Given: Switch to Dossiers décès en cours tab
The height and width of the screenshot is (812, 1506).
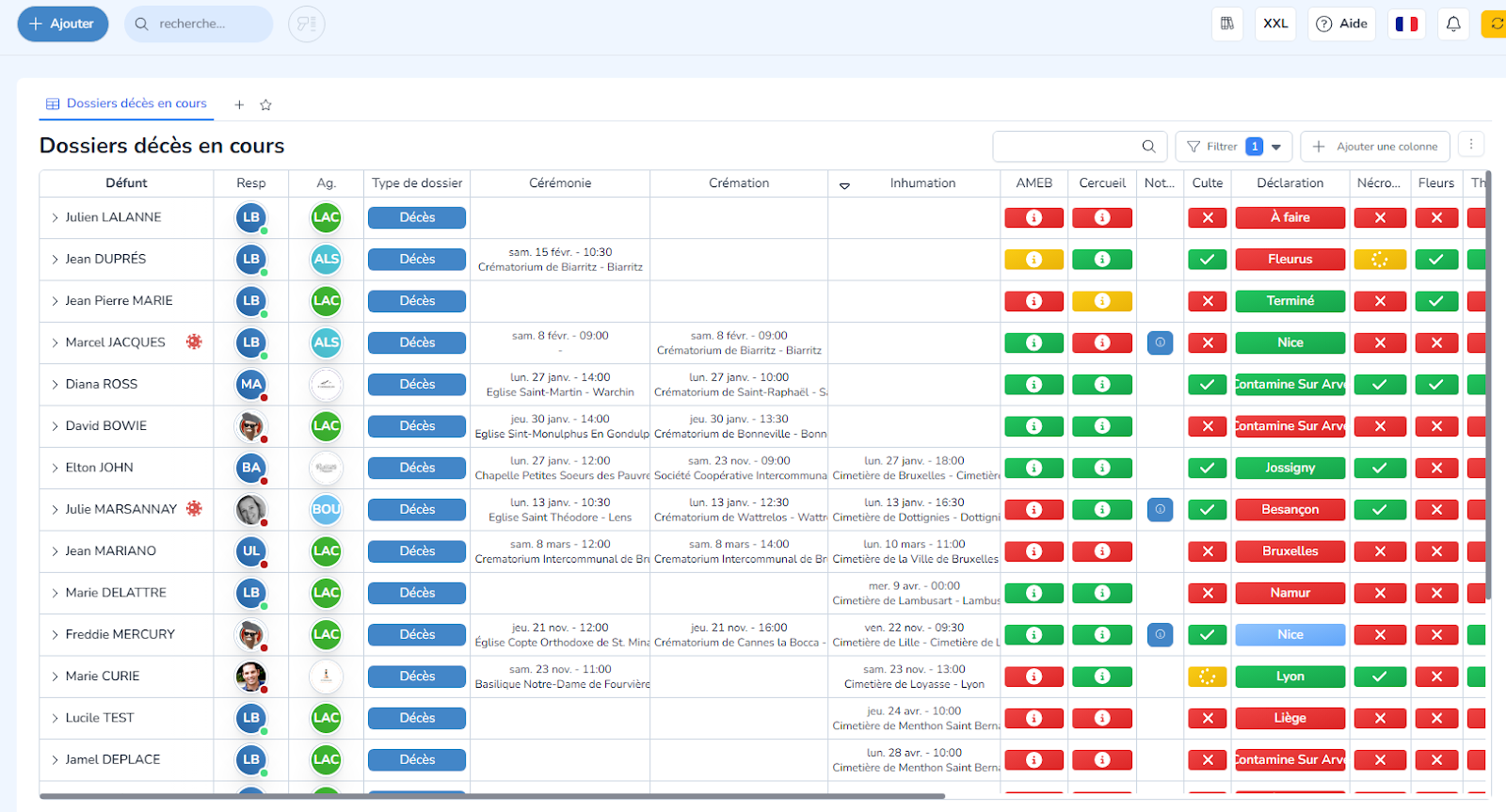Looking at the screenshot, I should click(127, 103).
